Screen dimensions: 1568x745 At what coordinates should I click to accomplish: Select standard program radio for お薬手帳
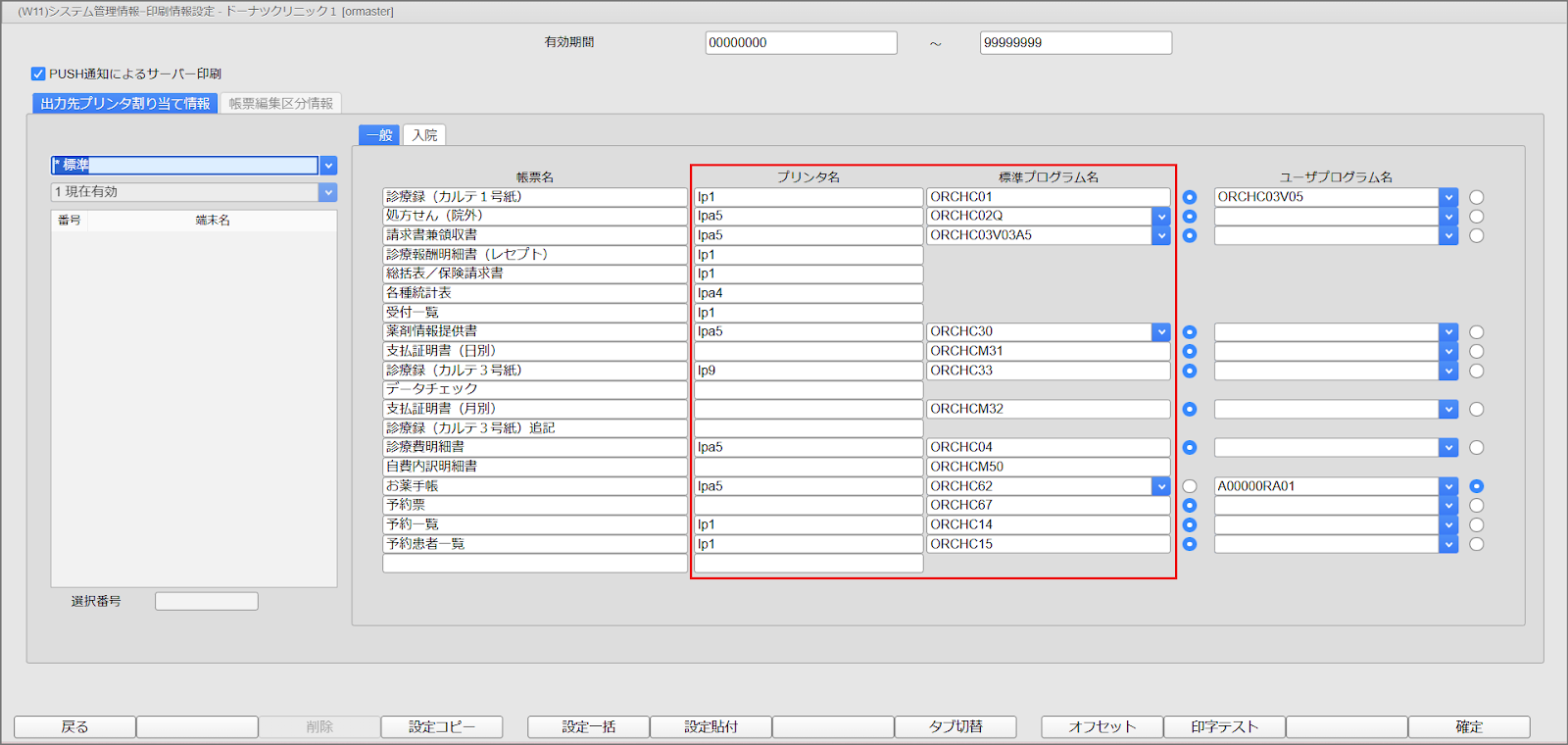tap(1190, 486)
